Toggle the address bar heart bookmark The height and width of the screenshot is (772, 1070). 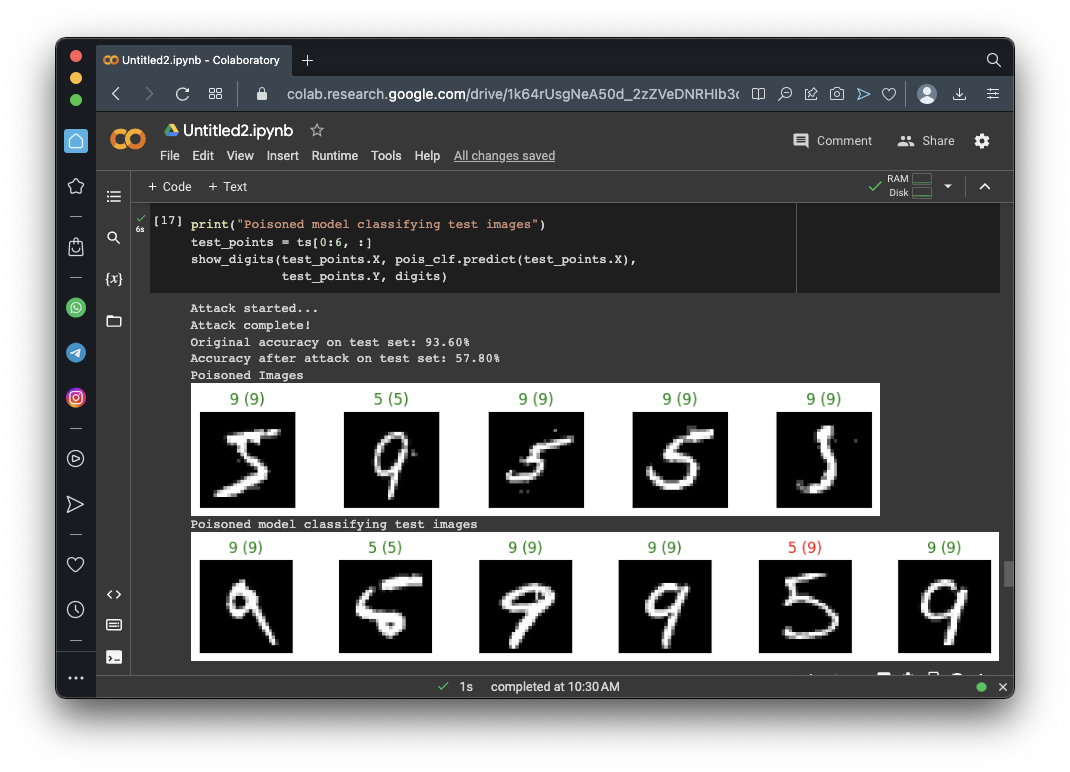click(x=889, y=94)
